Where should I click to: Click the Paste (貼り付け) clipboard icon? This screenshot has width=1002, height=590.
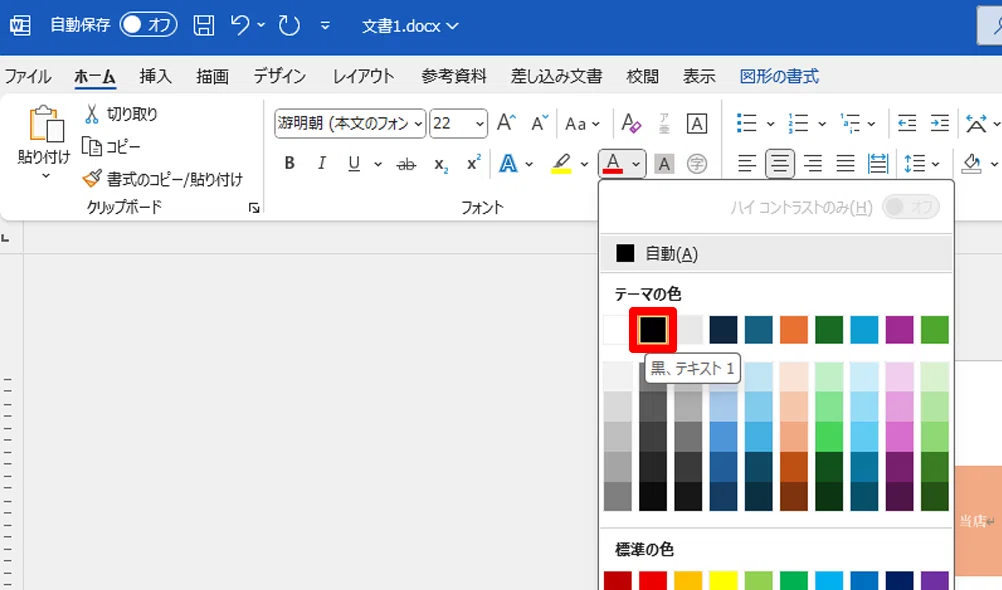click(x=45, y=123)
